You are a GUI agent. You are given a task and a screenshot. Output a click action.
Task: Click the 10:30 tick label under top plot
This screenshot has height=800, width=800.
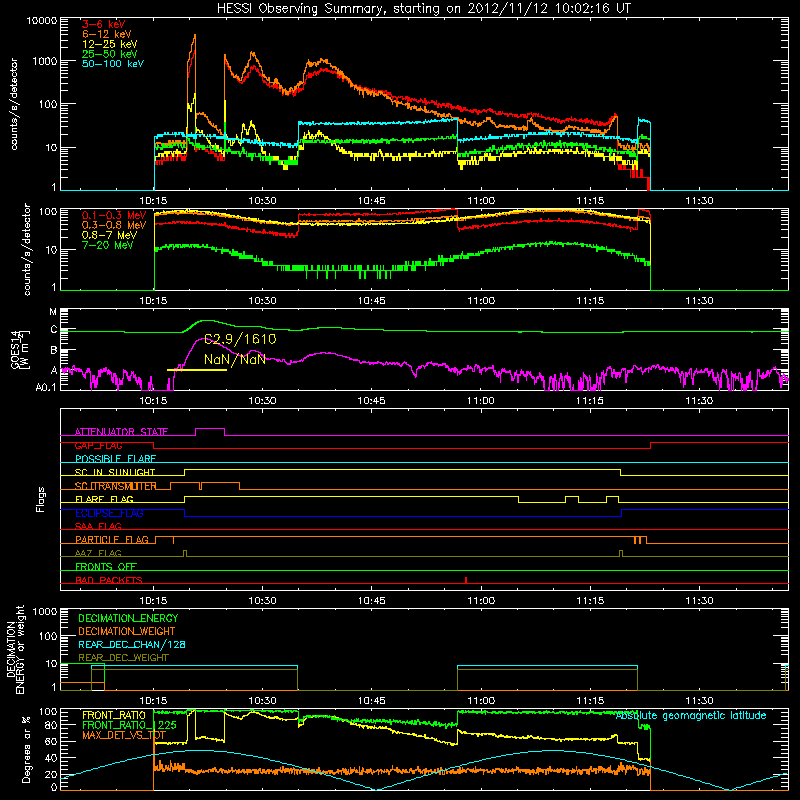pyautogui.click(x=262, y=201)
